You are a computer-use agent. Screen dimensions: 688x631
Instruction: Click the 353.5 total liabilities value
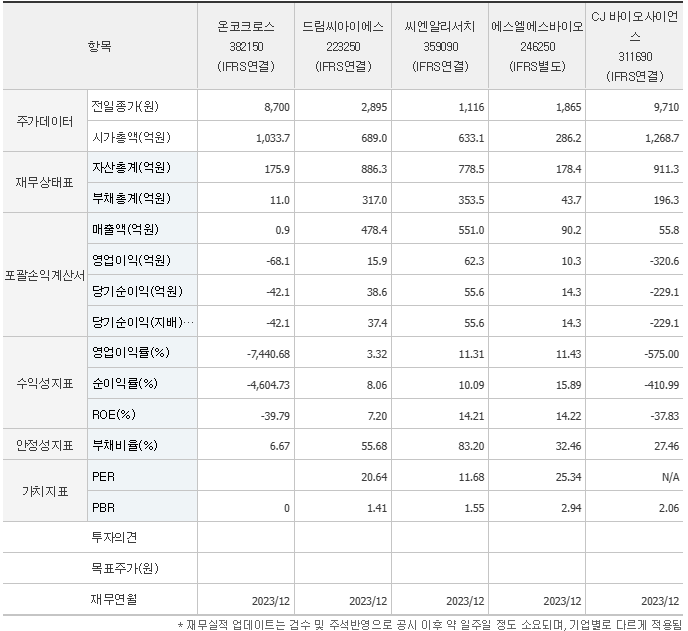tap(471, 200)
